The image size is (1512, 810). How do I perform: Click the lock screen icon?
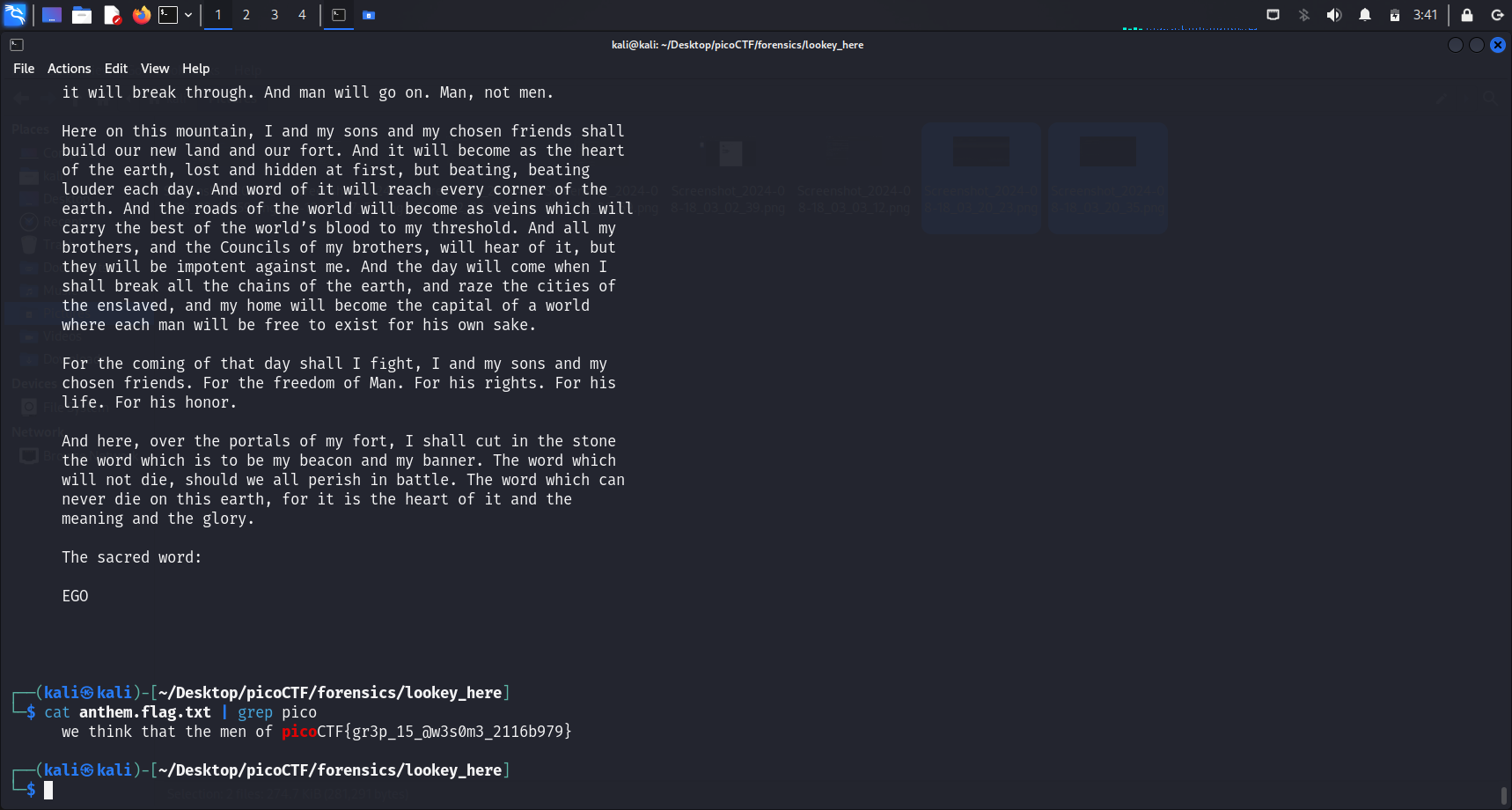[1467, 15]
